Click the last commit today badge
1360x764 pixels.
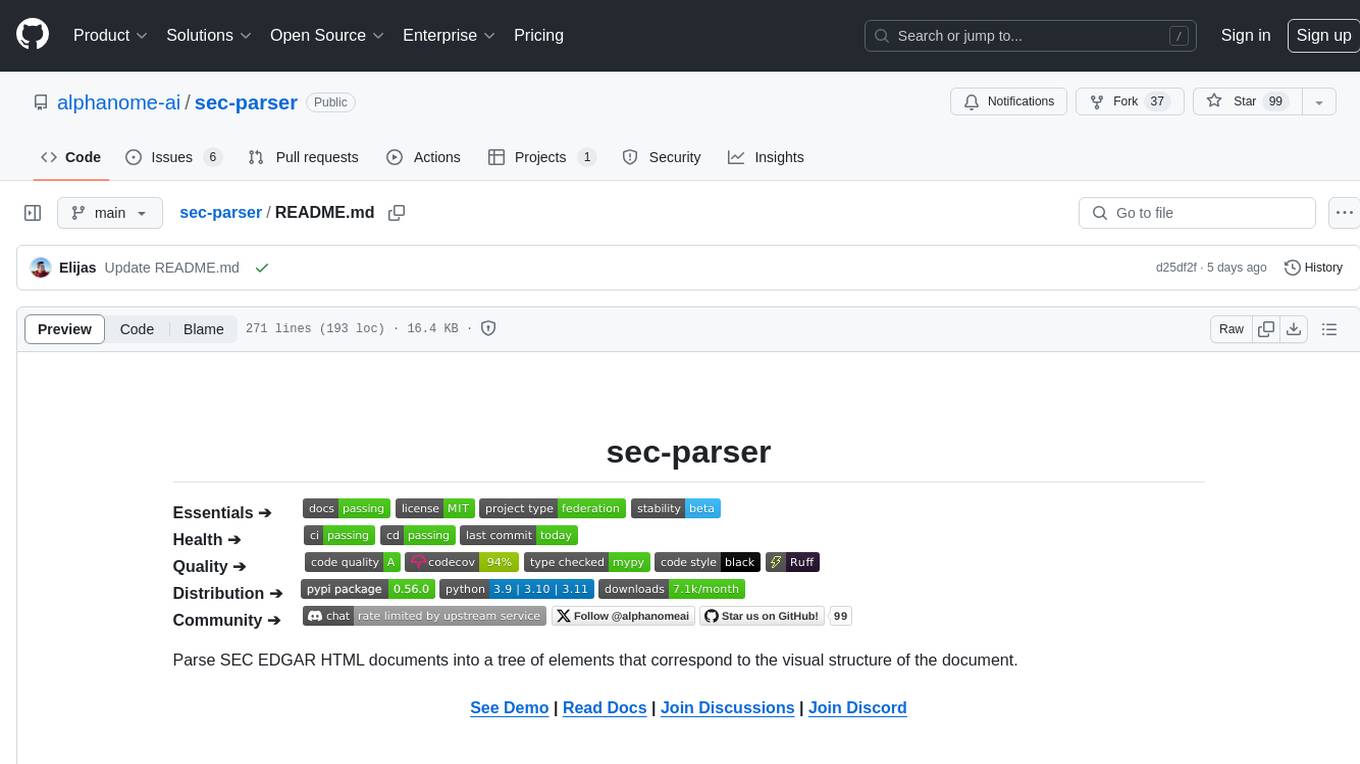pyautogui.click(x=519, y=535)
